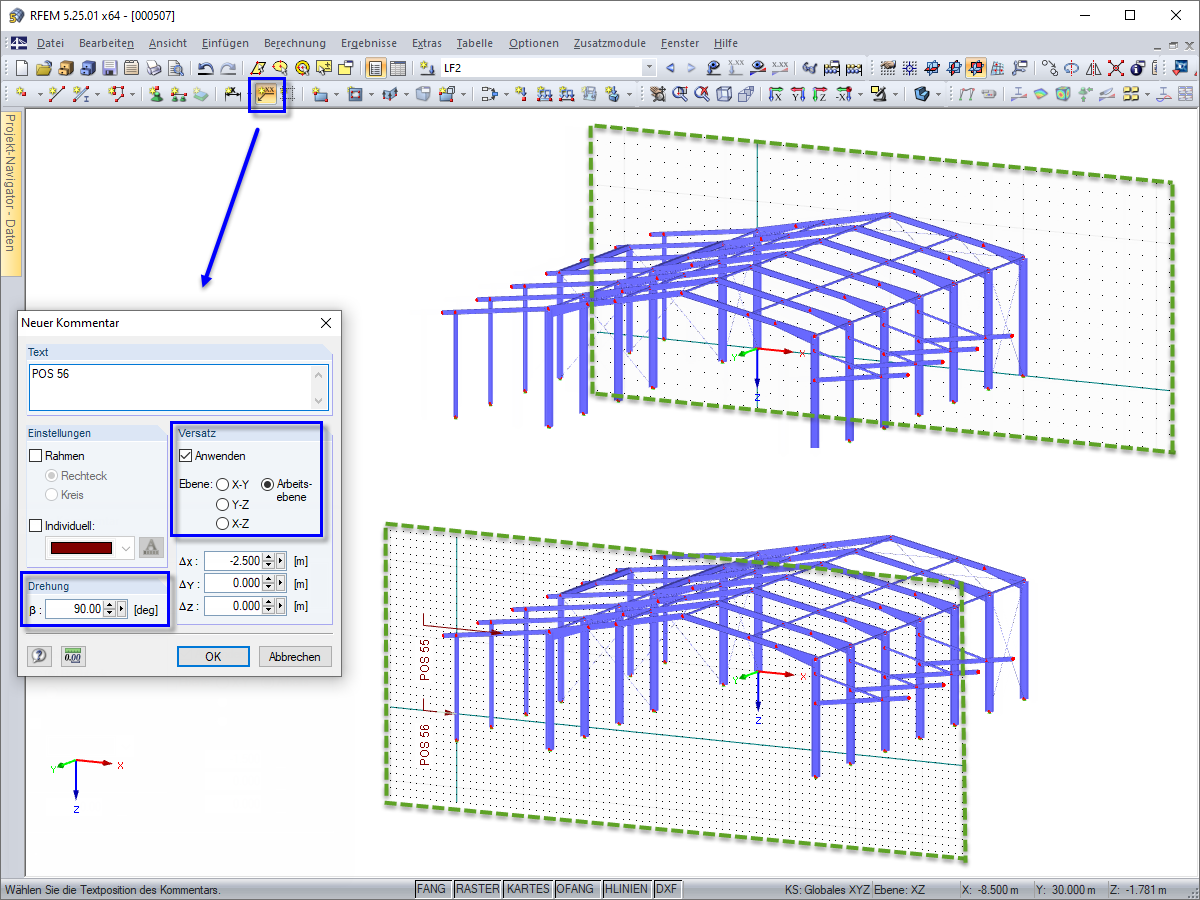The image size is (1200, 900).
Task: Enable the Rahmen checkbox
Action: coord(35,456)
